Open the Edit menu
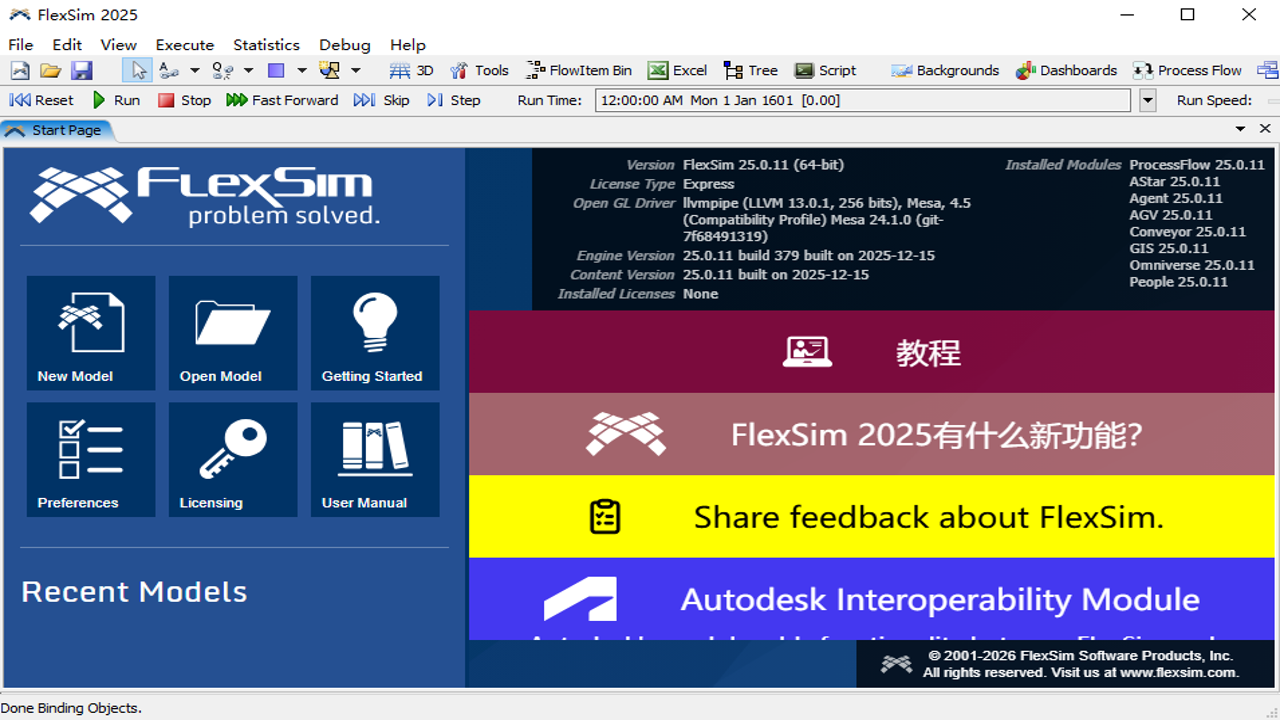1280x720 pixels. pyautogui.click(x=67, y=44)
